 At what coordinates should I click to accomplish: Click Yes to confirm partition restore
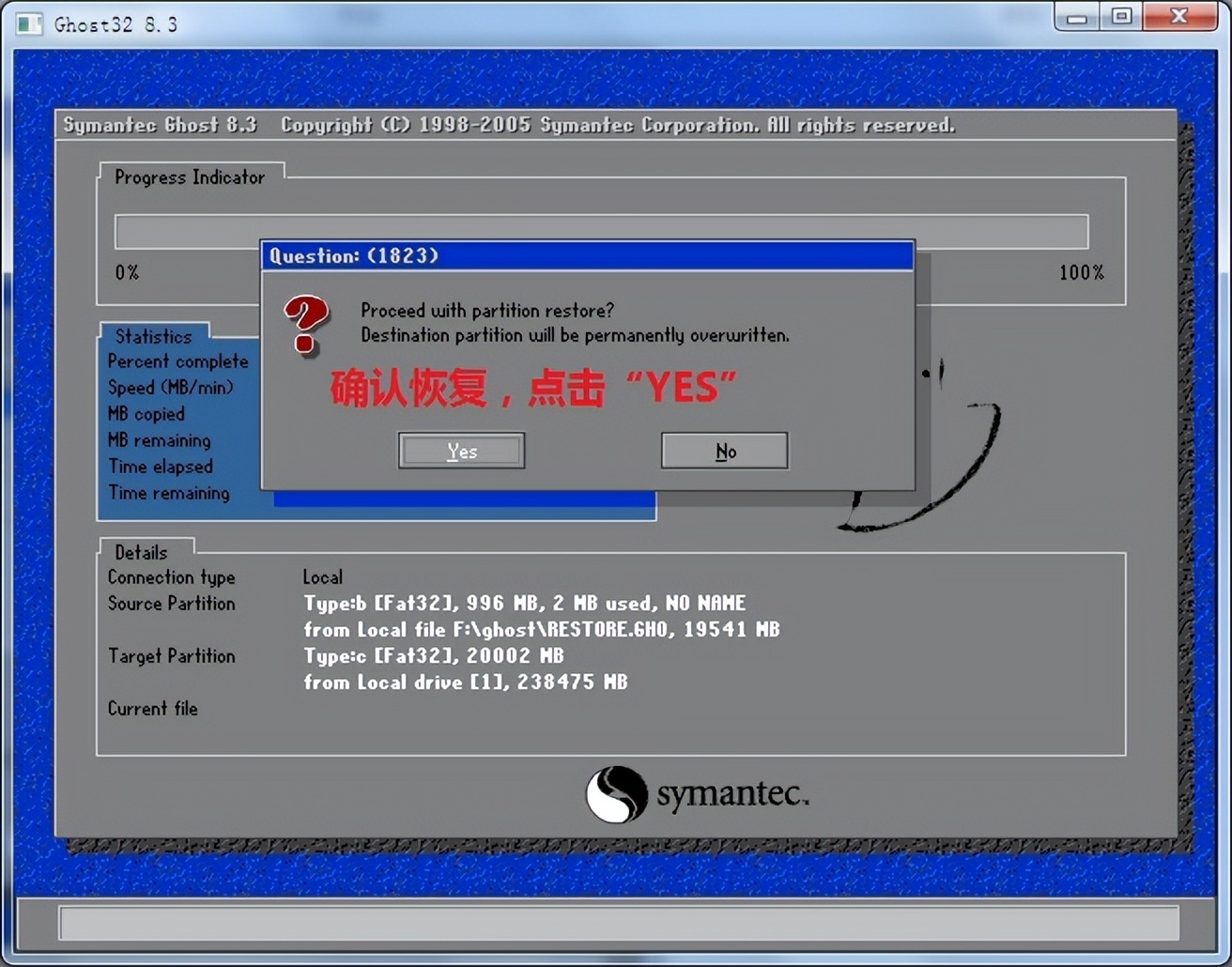pyautogui.click(x=461, y=451)
